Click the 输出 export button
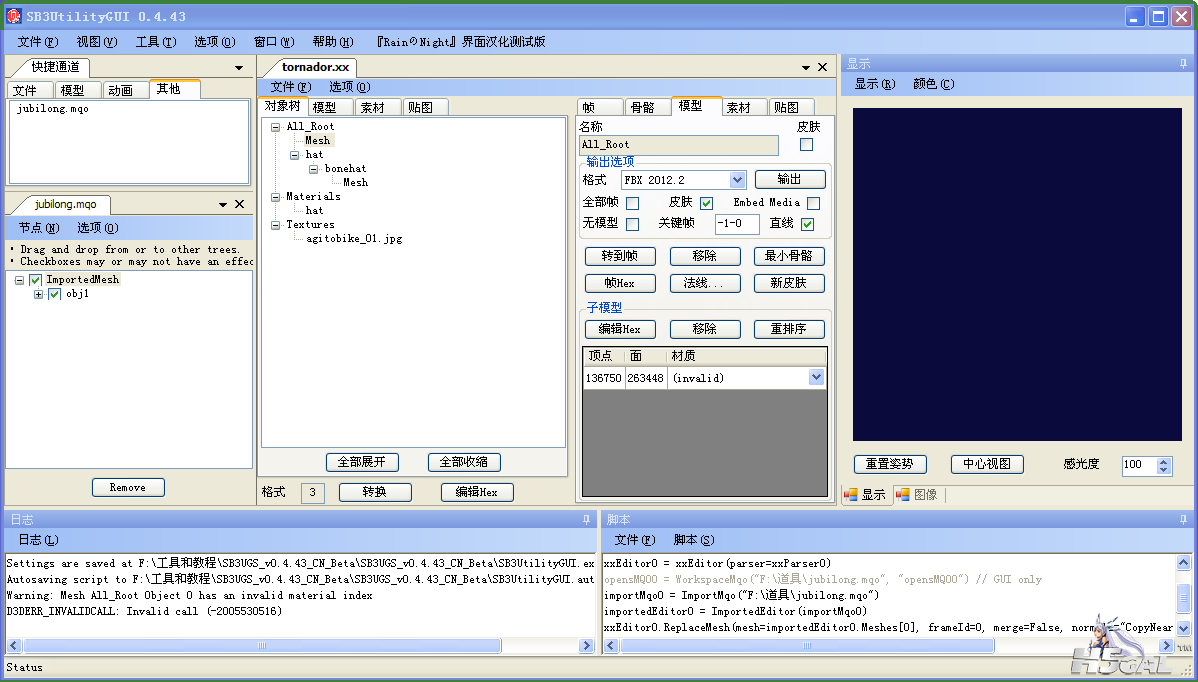 point(789,180)
